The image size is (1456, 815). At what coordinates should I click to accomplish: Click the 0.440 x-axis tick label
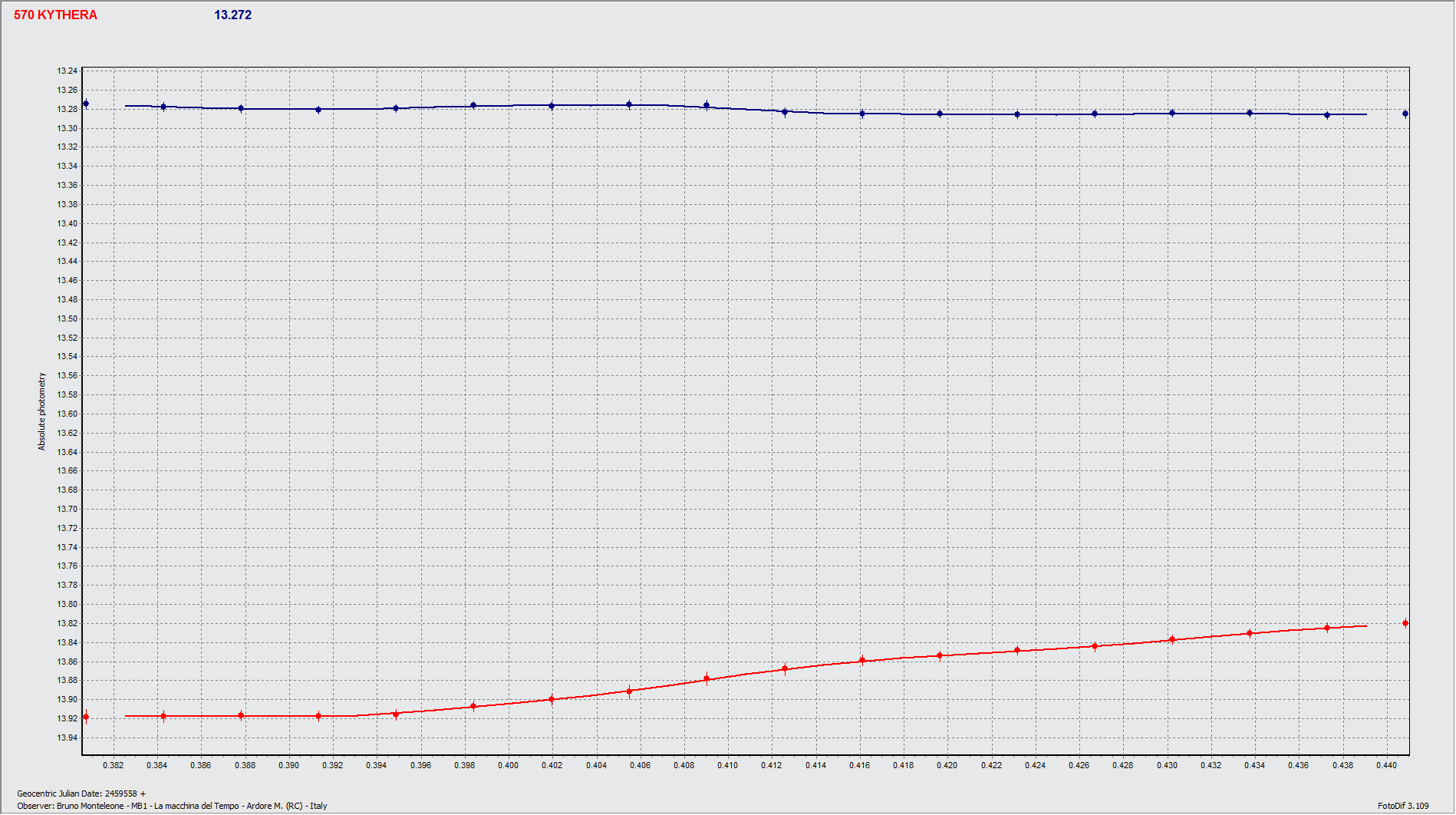(x=1386, y=765)
